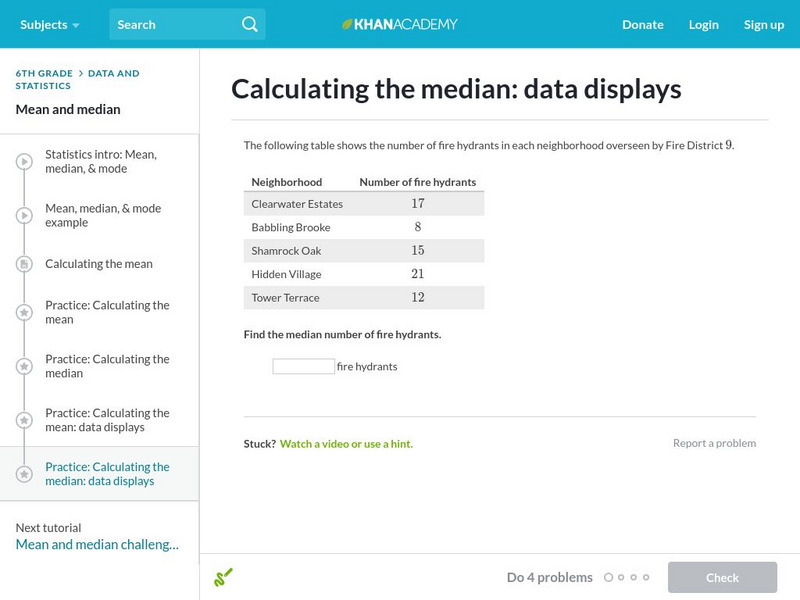Click Report a problem link
Viewport: 800px width, 600px height.
click(x=714, y=443)
